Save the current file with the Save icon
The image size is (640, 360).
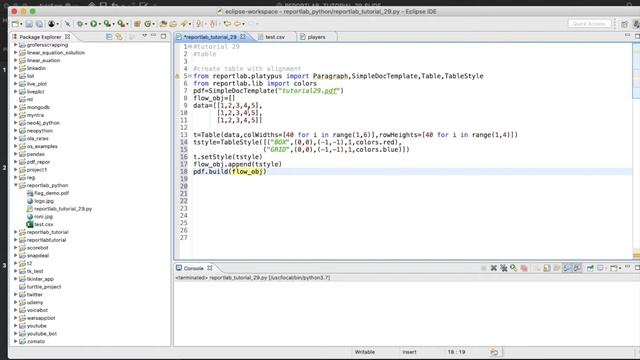coord(29,24)
